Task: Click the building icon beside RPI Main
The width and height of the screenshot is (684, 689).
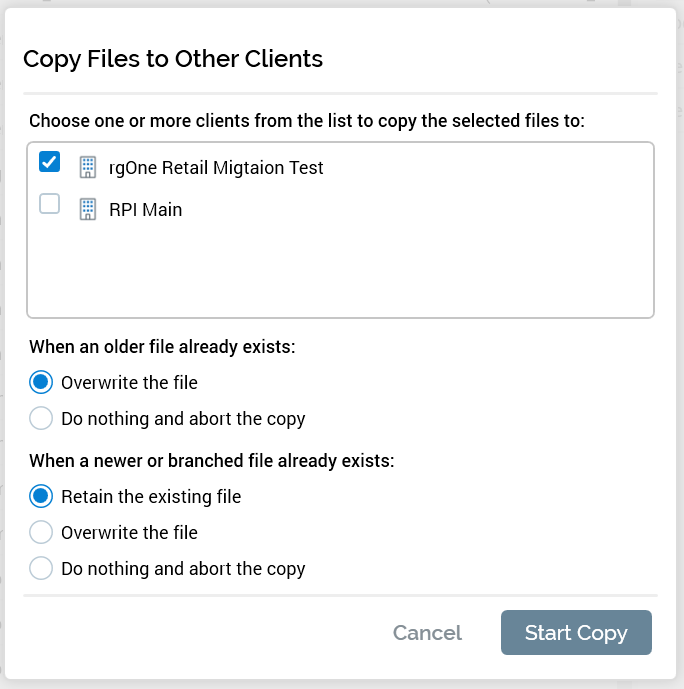Action: tap(87, 209)
